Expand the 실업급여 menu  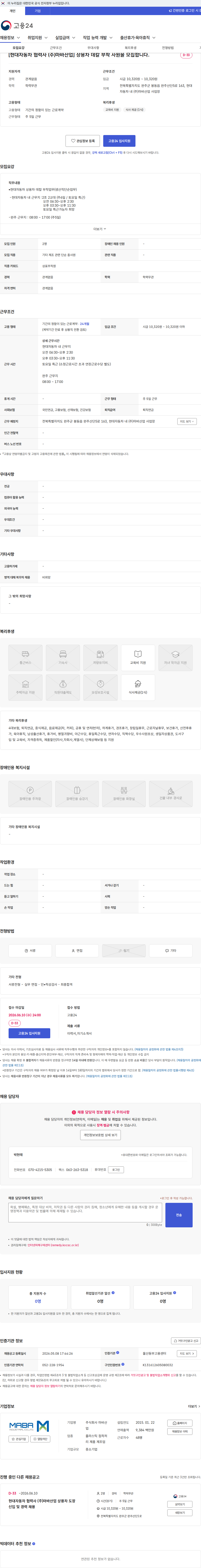coord(65,38)
